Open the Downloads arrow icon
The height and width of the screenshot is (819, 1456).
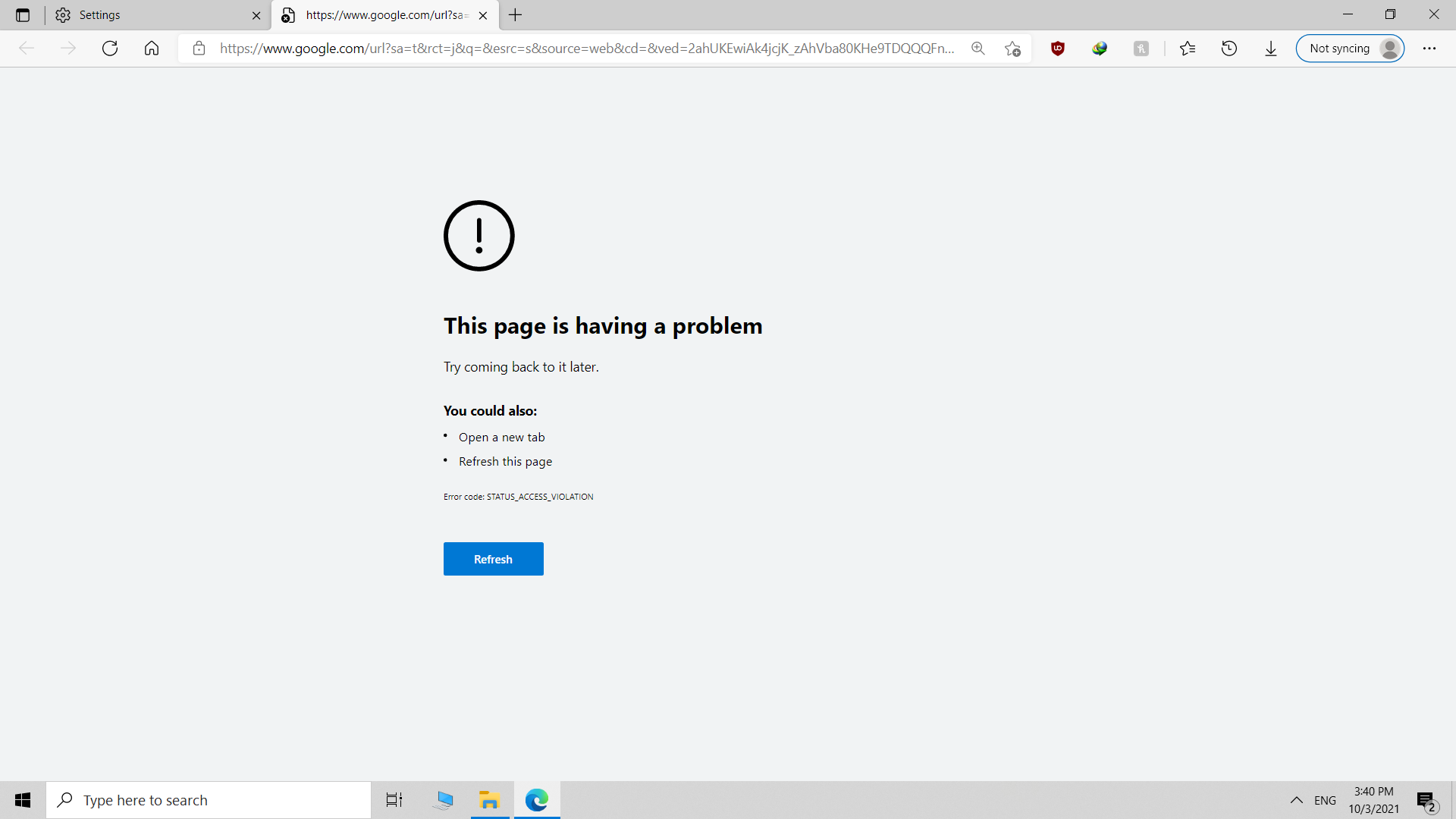(1271, 49)
